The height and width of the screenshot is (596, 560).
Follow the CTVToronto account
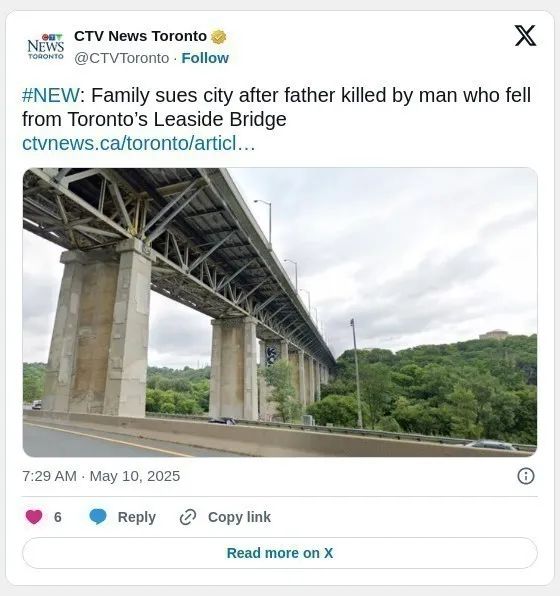pos(205,58)
